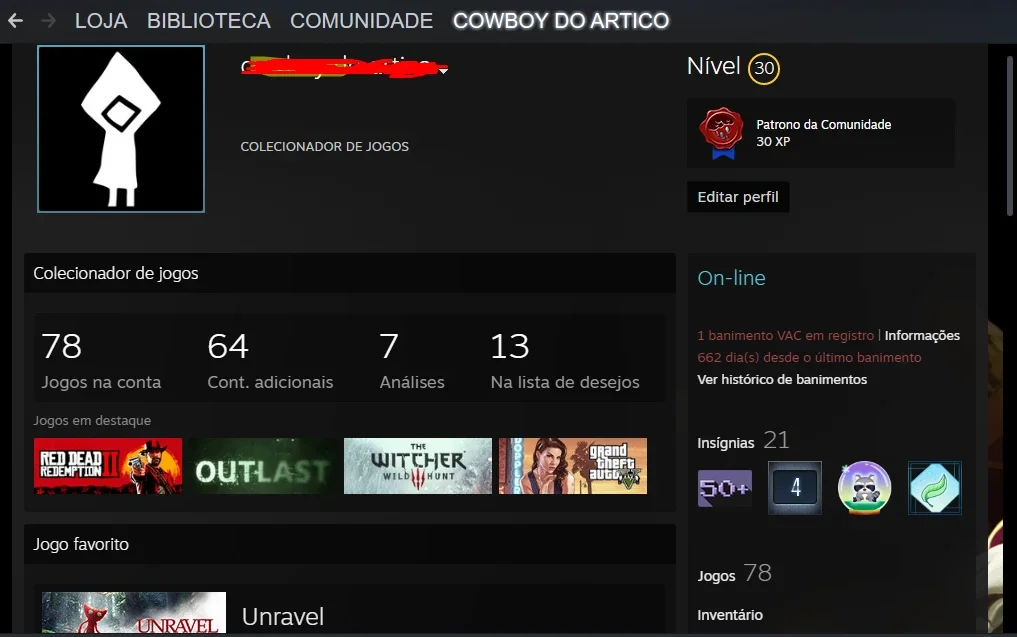Go forward with the right arrow

(x=48, y=21)
